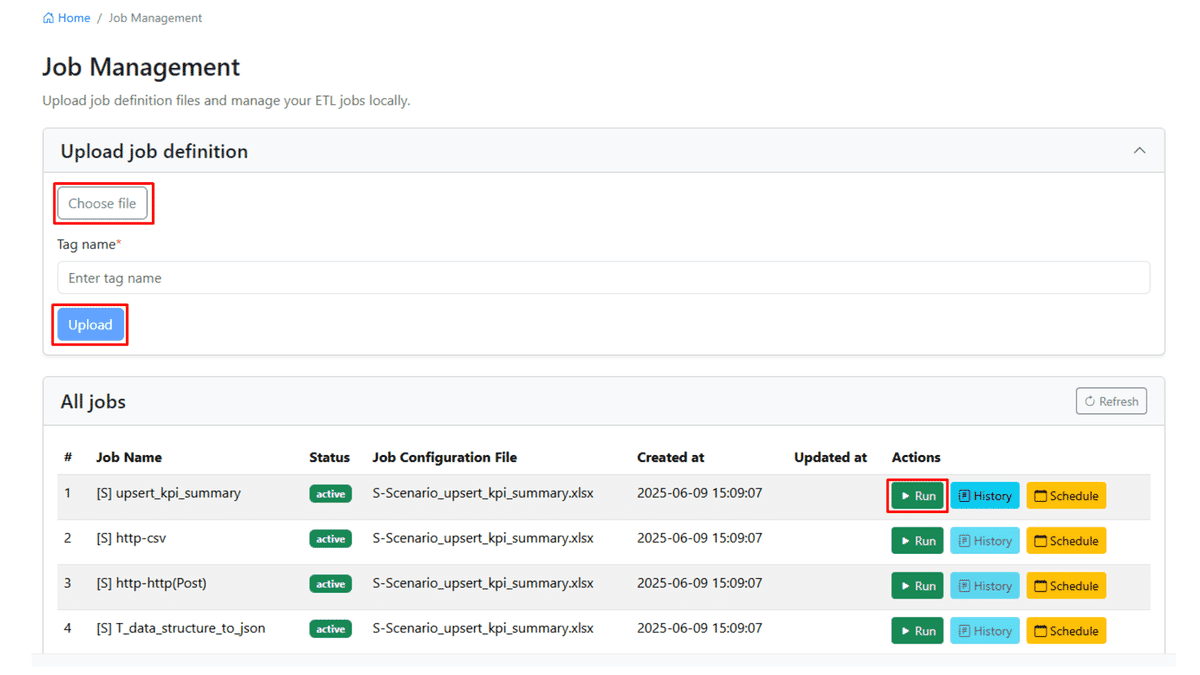The image size is (1200, 675).
Task: Run the http-http(Post) job
Action: tap(917, 586)
